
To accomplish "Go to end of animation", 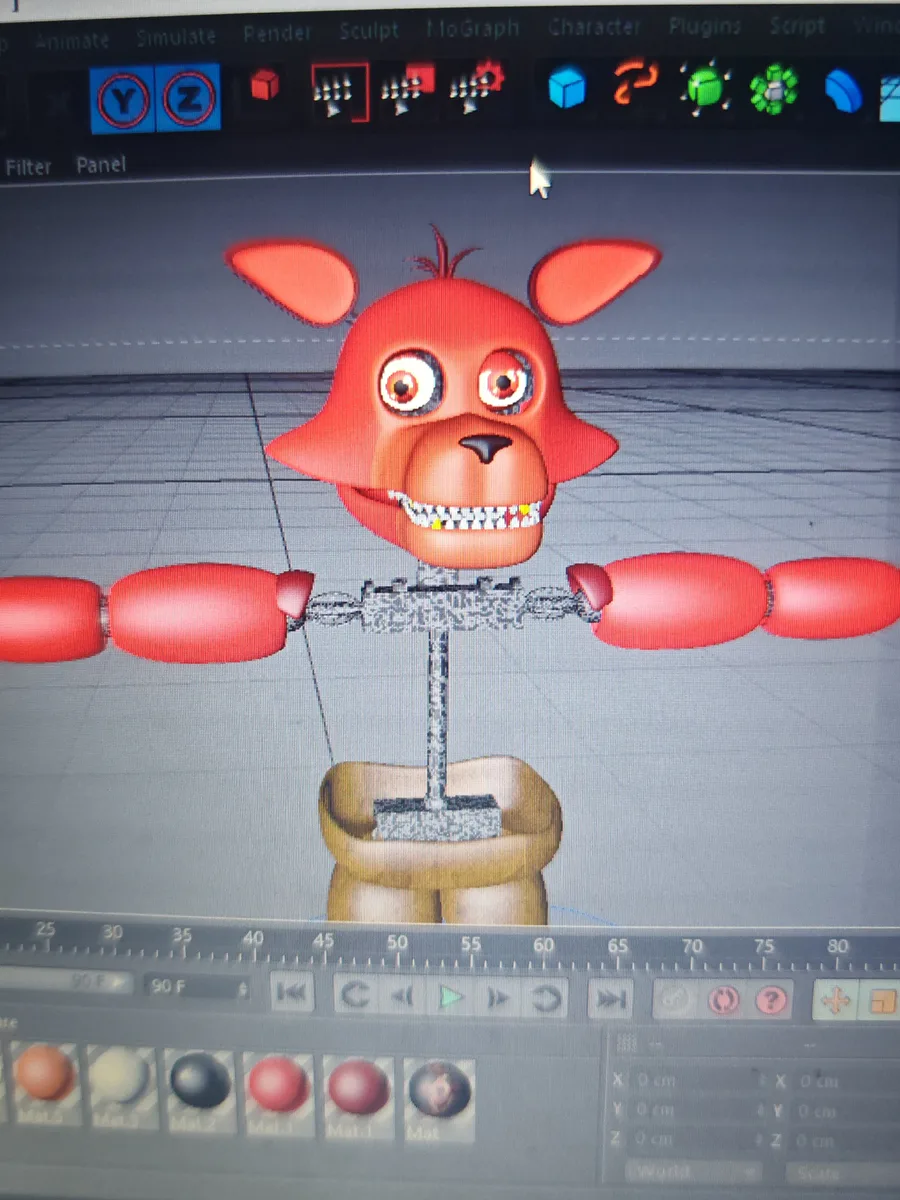I will (x=610, y=997).
